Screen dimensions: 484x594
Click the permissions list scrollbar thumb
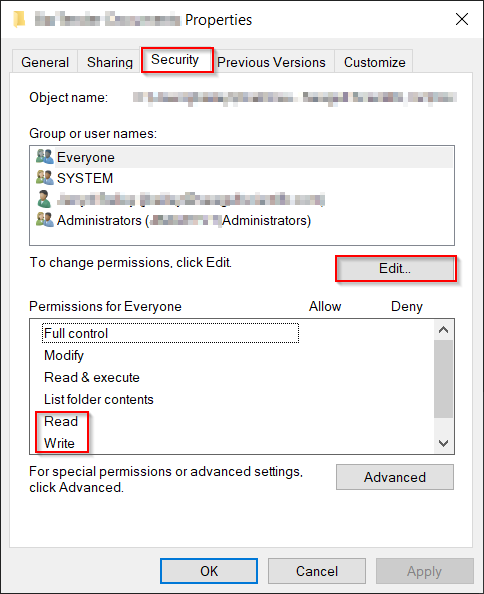point(443,379)
